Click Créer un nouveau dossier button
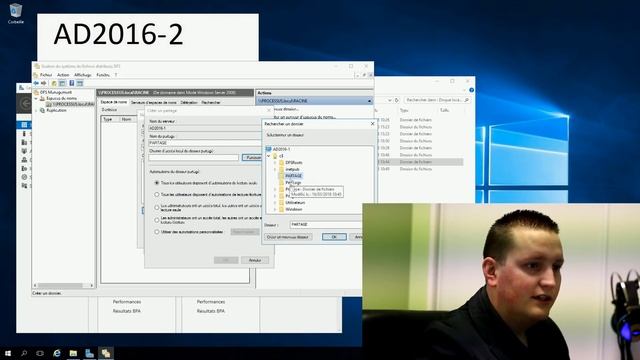 [x=287, y=237]
